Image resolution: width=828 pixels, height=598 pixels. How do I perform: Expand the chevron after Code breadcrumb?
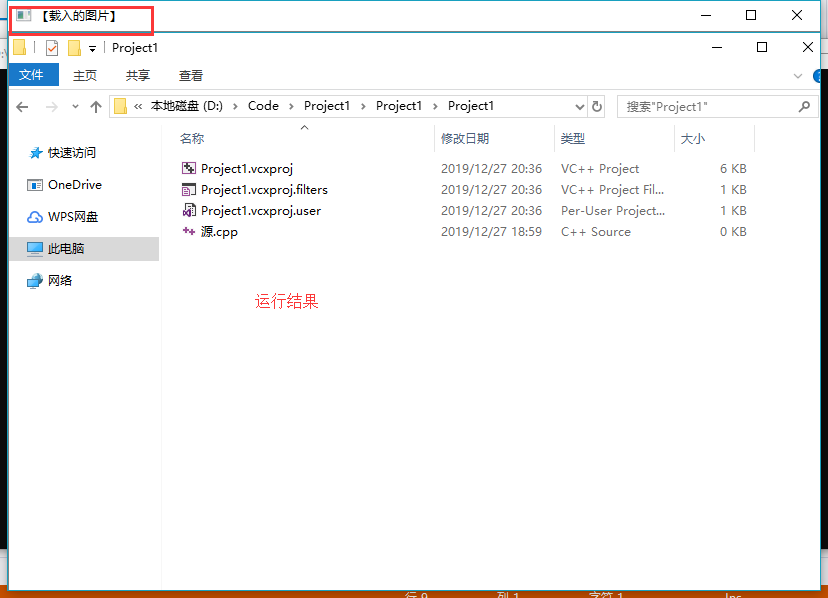(291, 107)
